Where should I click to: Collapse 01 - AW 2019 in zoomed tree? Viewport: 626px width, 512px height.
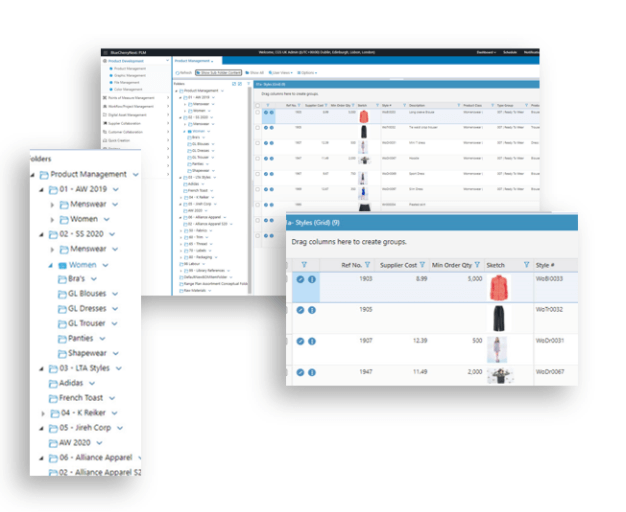pyautogui.click(x=41, y=190)
